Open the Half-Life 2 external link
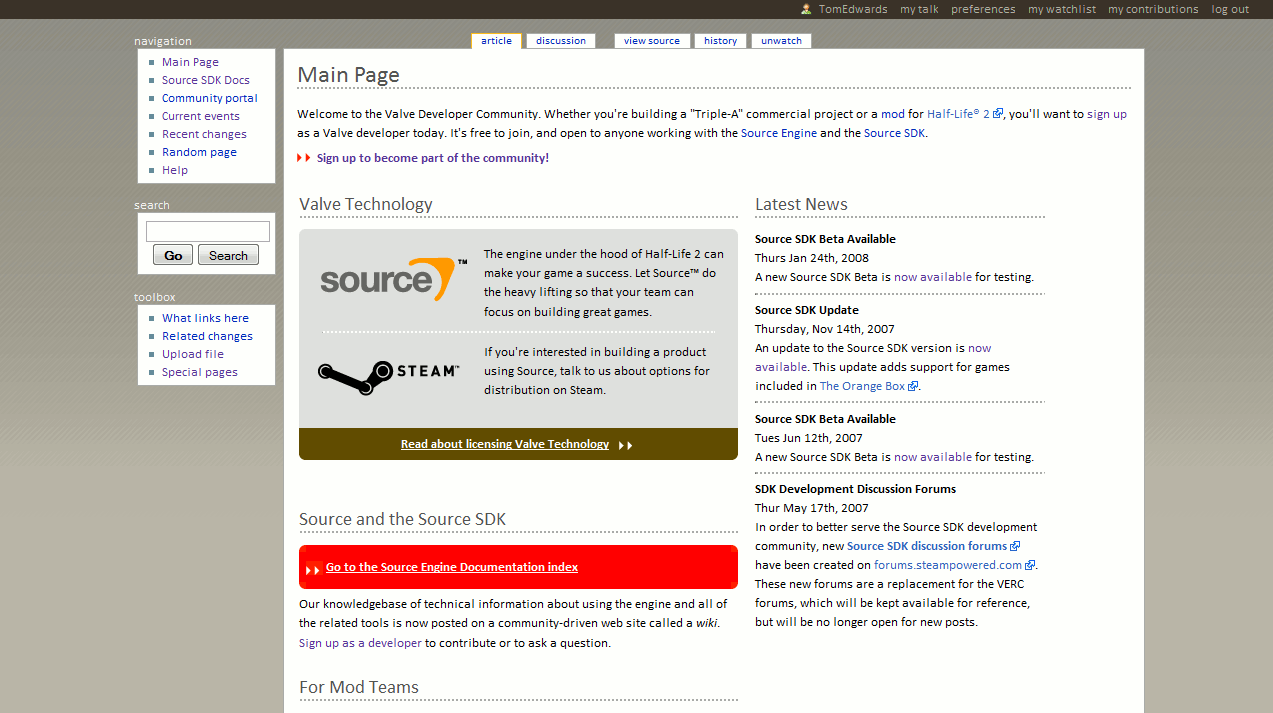 pyautogui.click(x=958, y=114)
